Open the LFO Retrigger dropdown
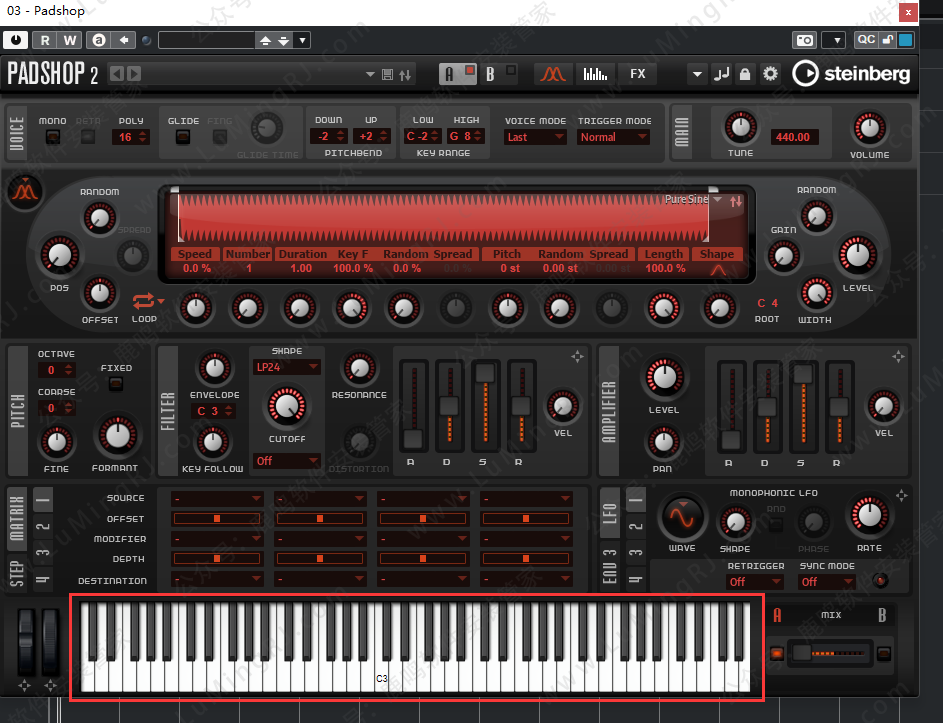The height and width of the screenshot is (723, 943). pos(755,582)
